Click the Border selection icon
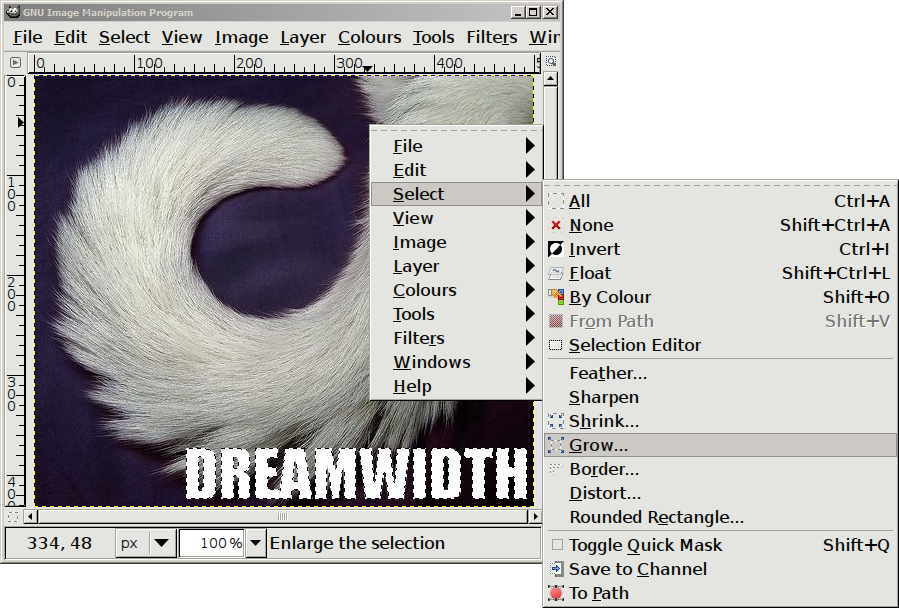The height and width of the screenshot is (608, 899). point(556,469)
